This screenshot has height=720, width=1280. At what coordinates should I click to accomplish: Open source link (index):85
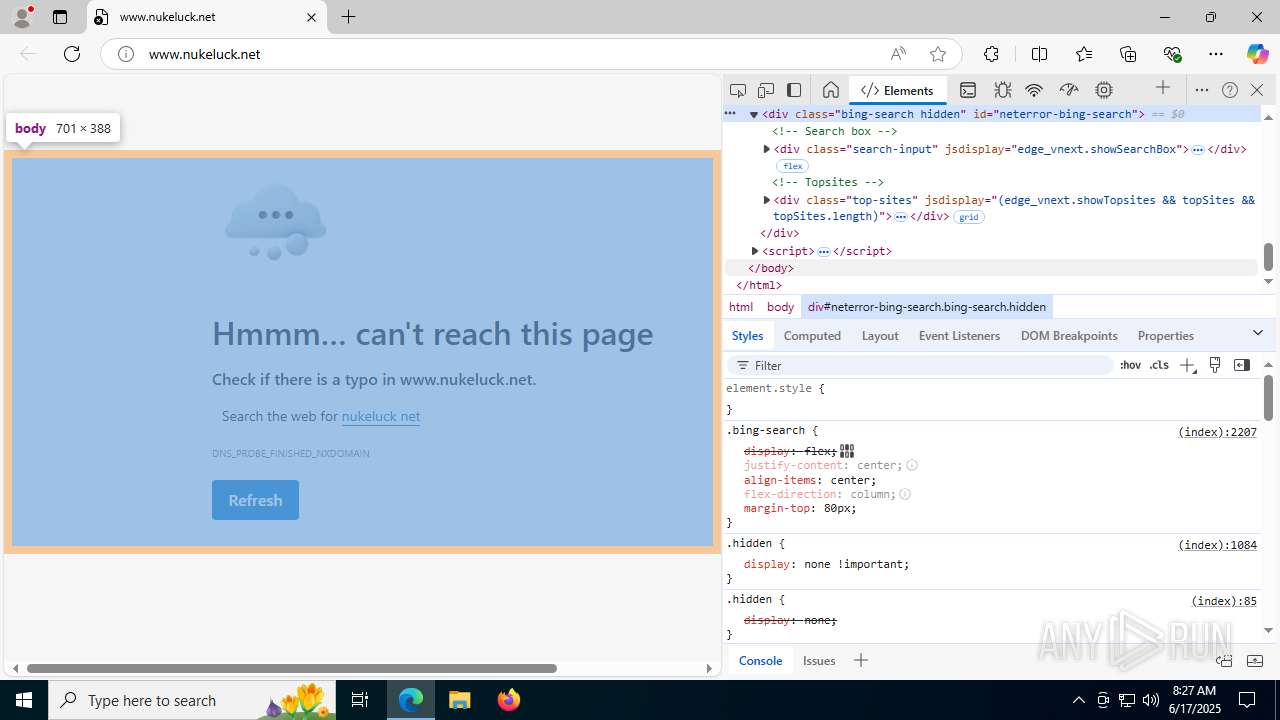pyautogui.click(x=1224, y=601)
